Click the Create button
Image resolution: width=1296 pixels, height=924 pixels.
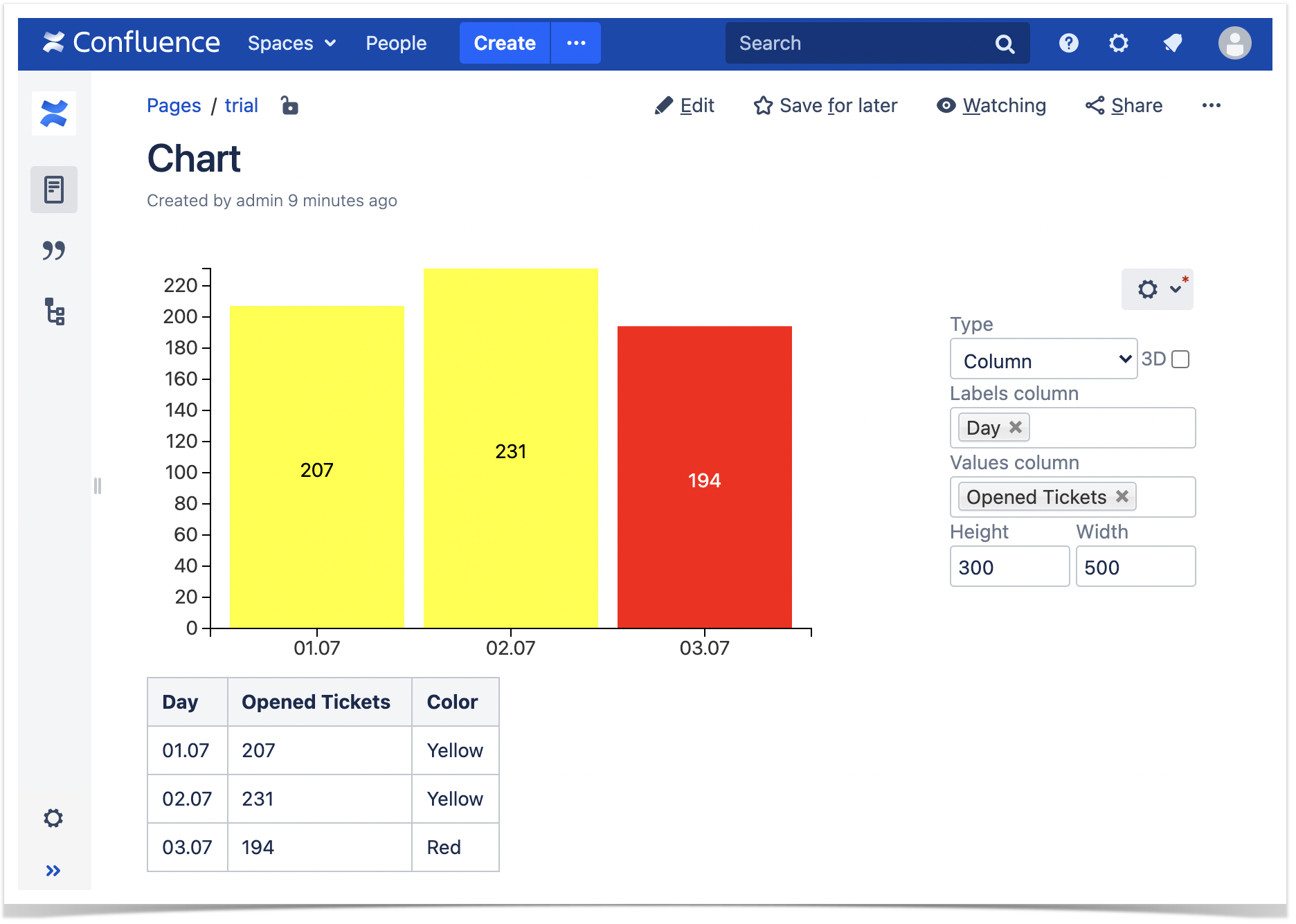point(504,42)
